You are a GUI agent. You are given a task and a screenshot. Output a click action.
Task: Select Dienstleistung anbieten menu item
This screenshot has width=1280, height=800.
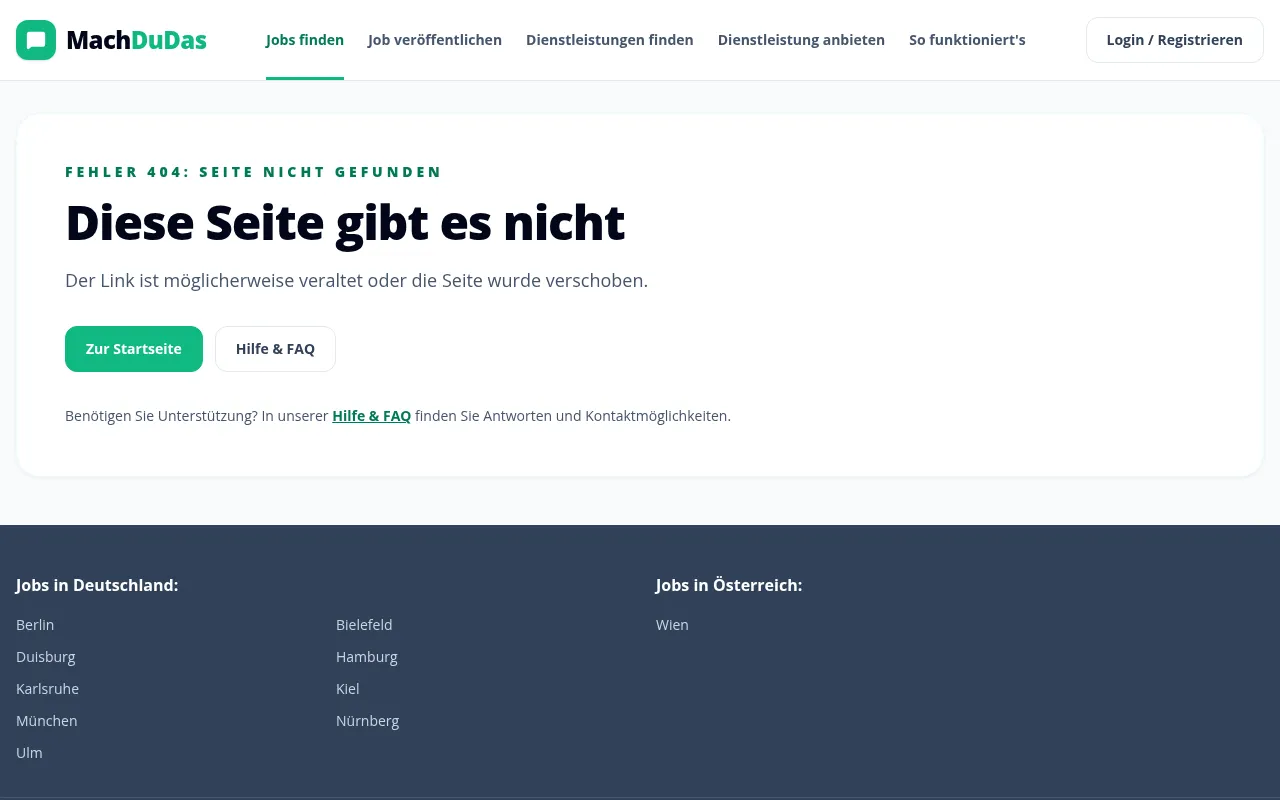(x=801, y=40)
